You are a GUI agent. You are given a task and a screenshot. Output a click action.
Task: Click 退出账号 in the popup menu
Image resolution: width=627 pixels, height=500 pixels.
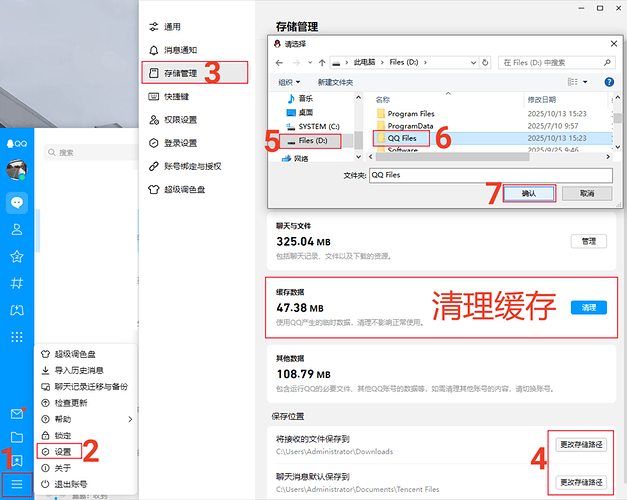tap(86, 484)
